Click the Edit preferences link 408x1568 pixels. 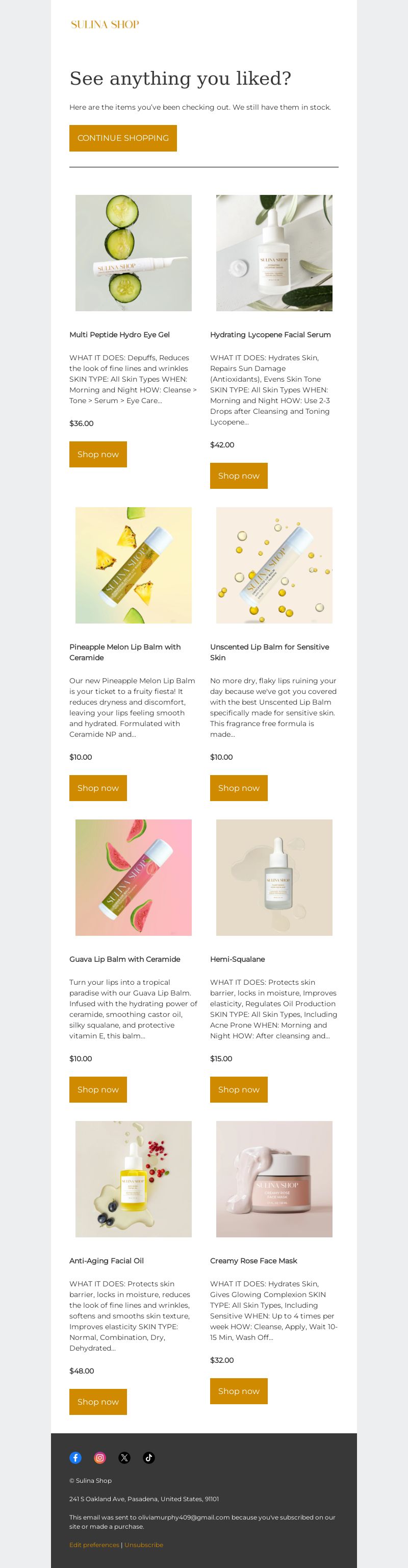94,1544
